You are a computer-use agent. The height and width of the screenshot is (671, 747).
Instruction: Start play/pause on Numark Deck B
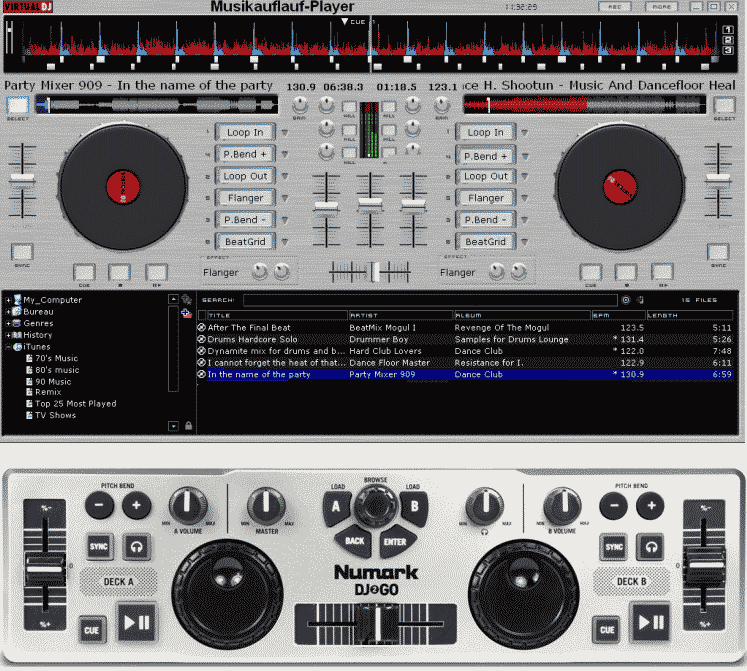[x=651, y=622]
